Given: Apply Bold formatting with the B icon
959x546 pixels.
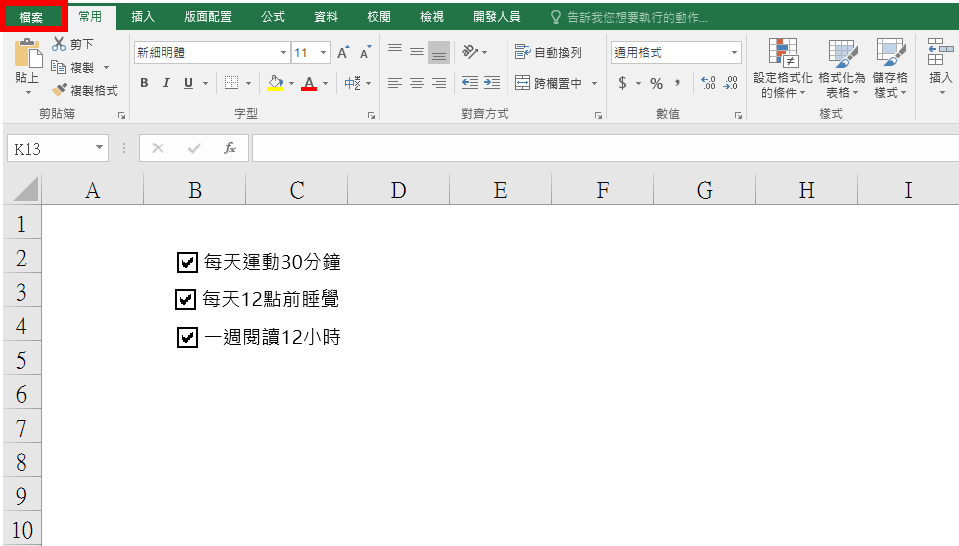Looking at the screenshot, I should 144,83.
